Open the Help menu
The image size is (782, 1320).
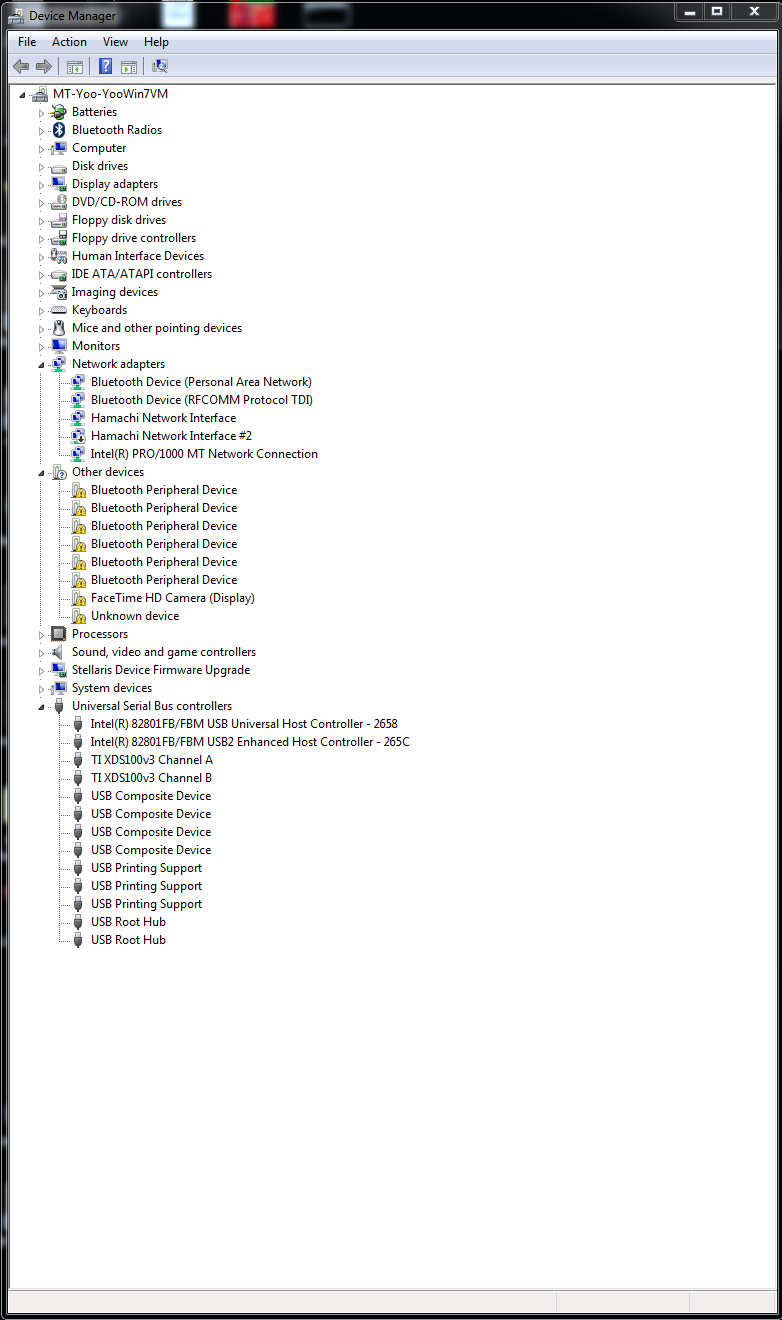click(156, 42)
